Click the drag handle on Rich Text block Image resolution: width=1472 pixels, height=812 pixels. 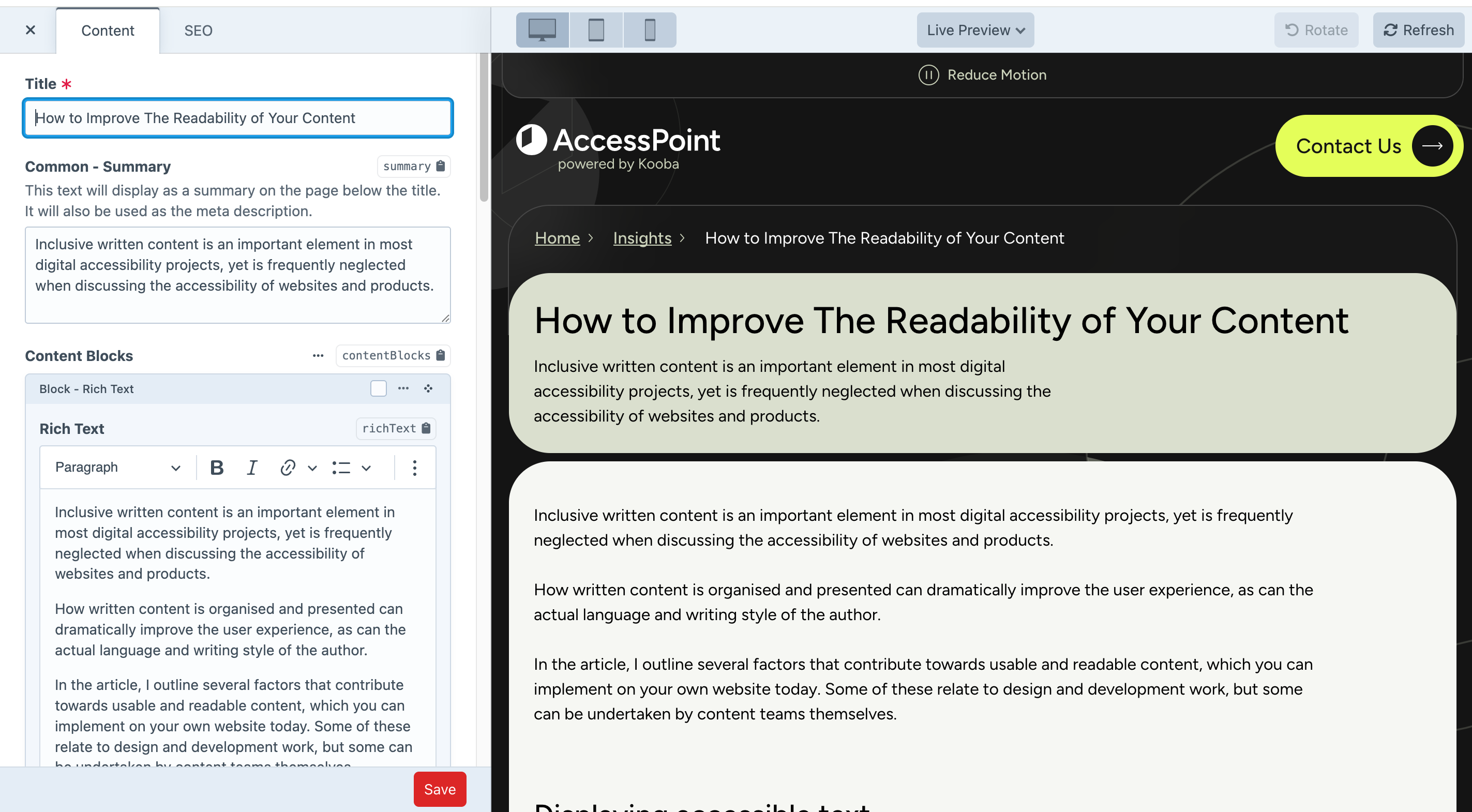pos(428,388)
